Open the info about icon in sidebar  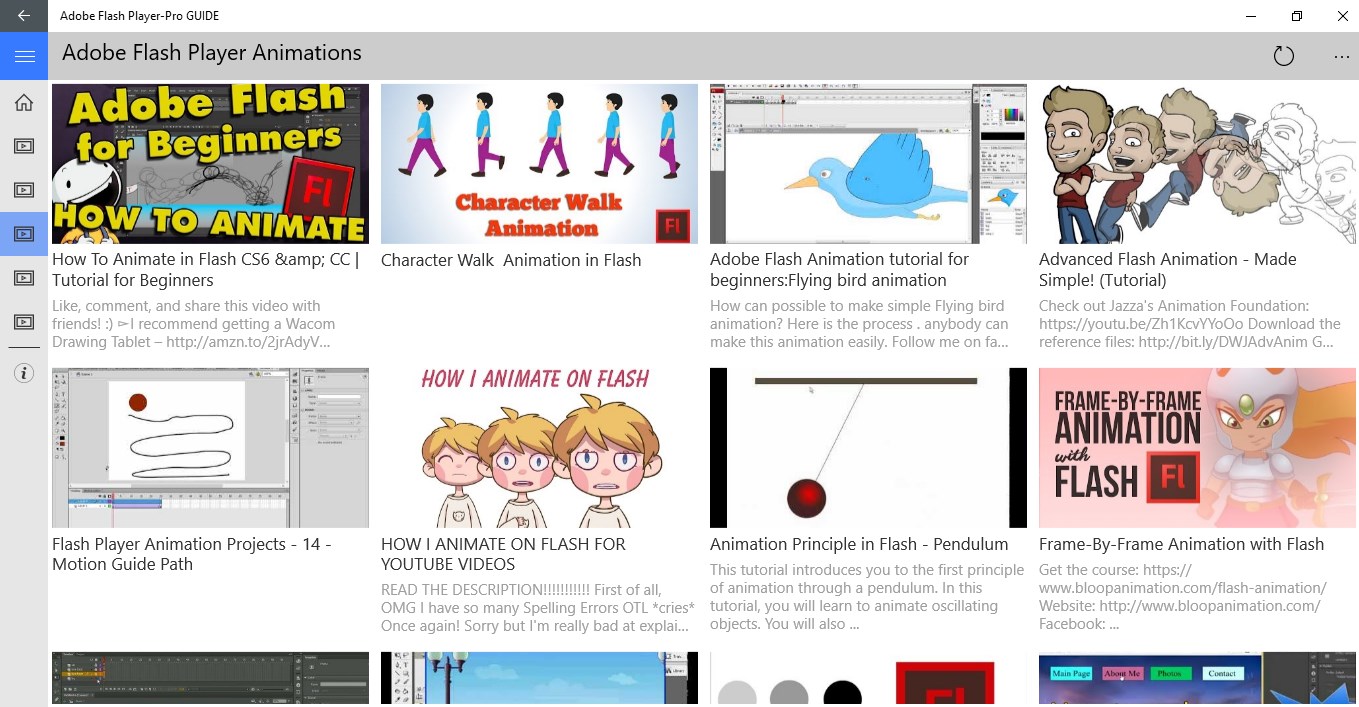tap(24, 373)
